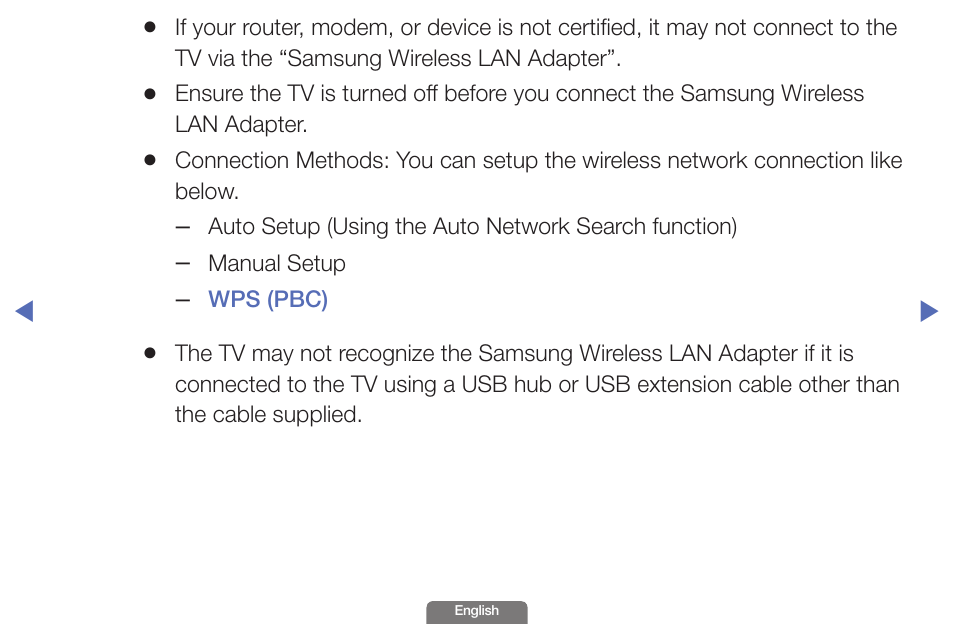Click the 'Ensure the TV is turned off' note
Screen dimensions: 954x624
click(519, 109)
